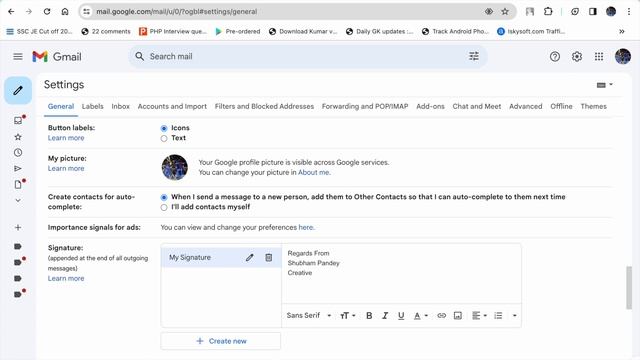Toggle italic in signature editor
The height and width of the screenshot is (360, 640).
385,316
